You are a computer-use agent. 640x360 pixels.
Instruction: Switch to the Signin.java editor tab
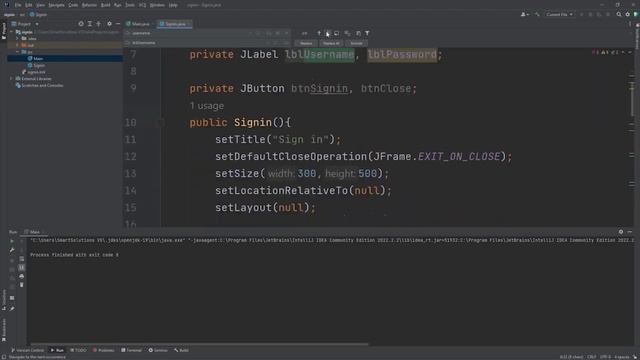click(x=175, y=24)
